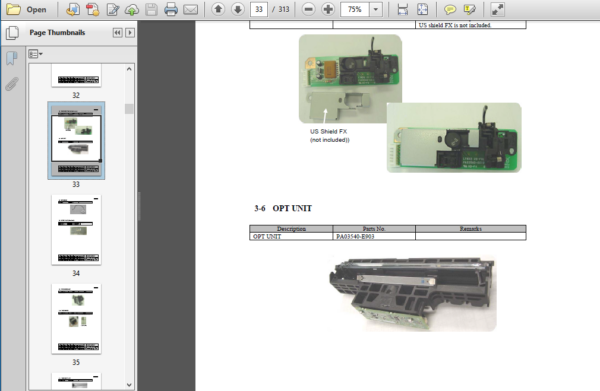Click the Add sticky note comment icon
Image resolution: width=600 pixels, height=391 pixels.
tap(450, 9)
